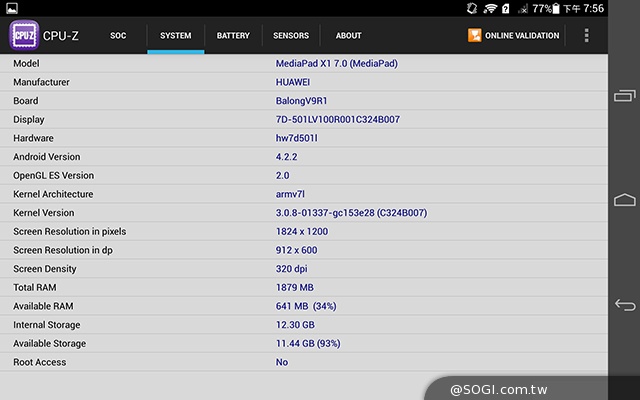Tap the CPU-Z app logo icon
The width and height of the screenshot is (640, 400).
24,36
